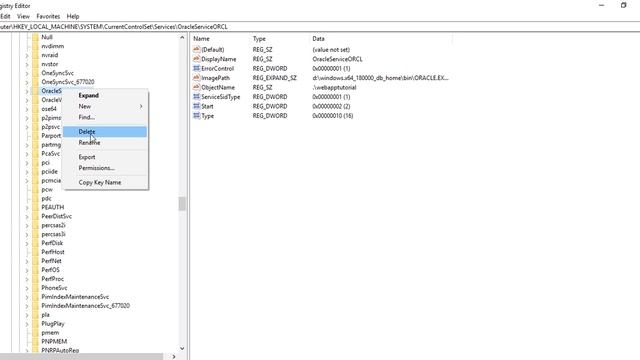Viewport: 640px width, 360px height.
Task: Select Delete in the context menu
Action: [105, 131]
